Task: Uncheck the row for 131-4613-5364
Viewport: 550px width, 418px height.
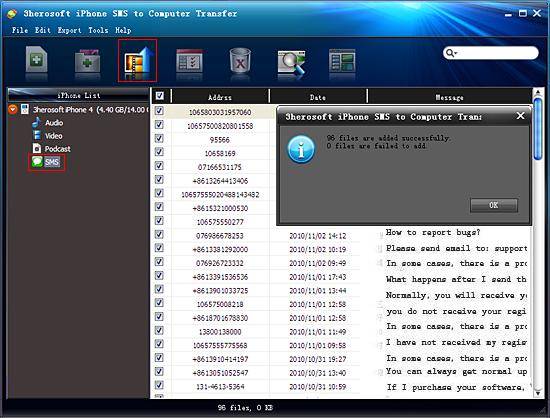Action: tap(159, 385)
